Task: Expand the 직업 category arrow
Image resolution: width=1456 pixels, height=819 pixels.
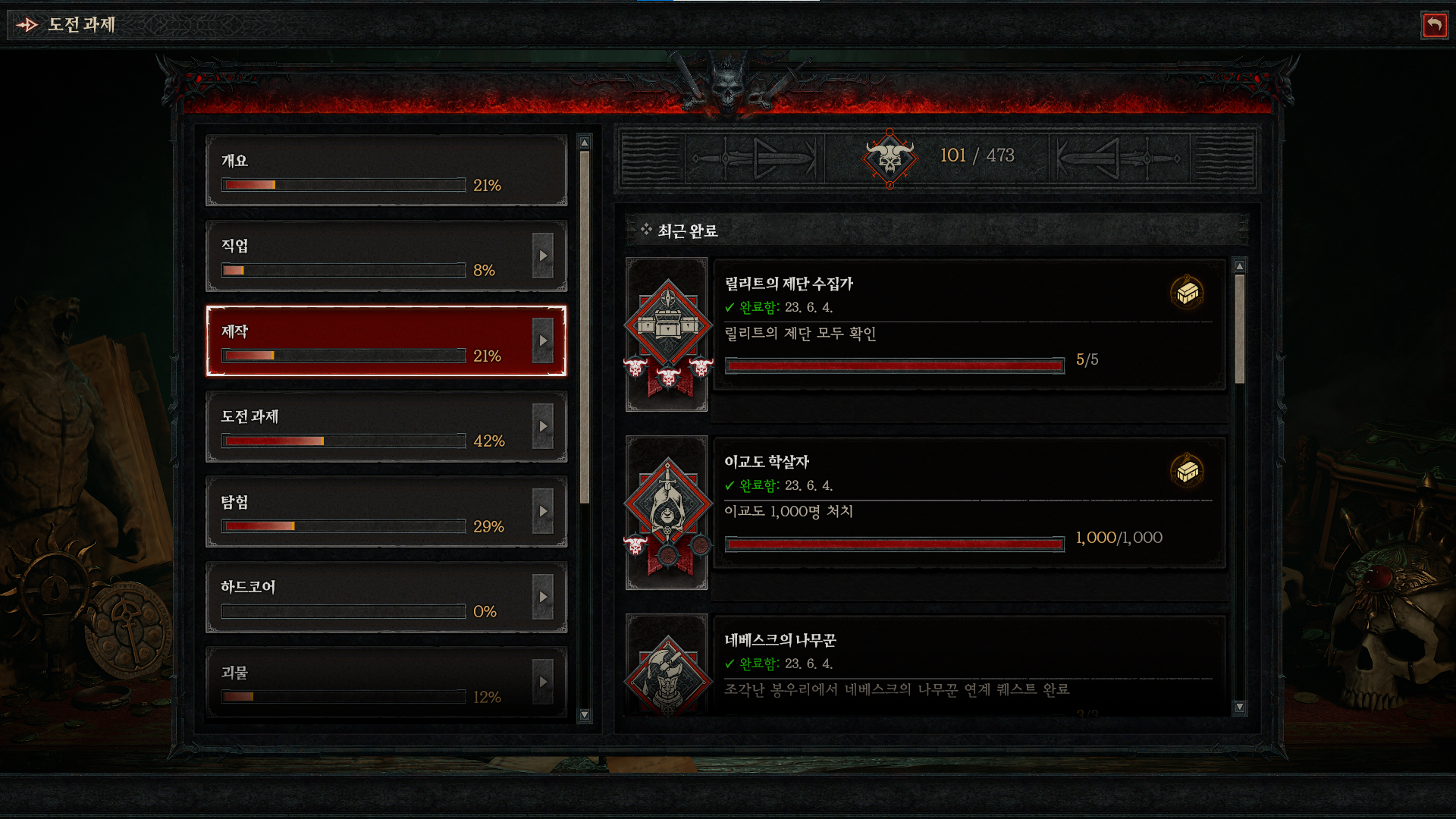Action: tap(543, 256)
